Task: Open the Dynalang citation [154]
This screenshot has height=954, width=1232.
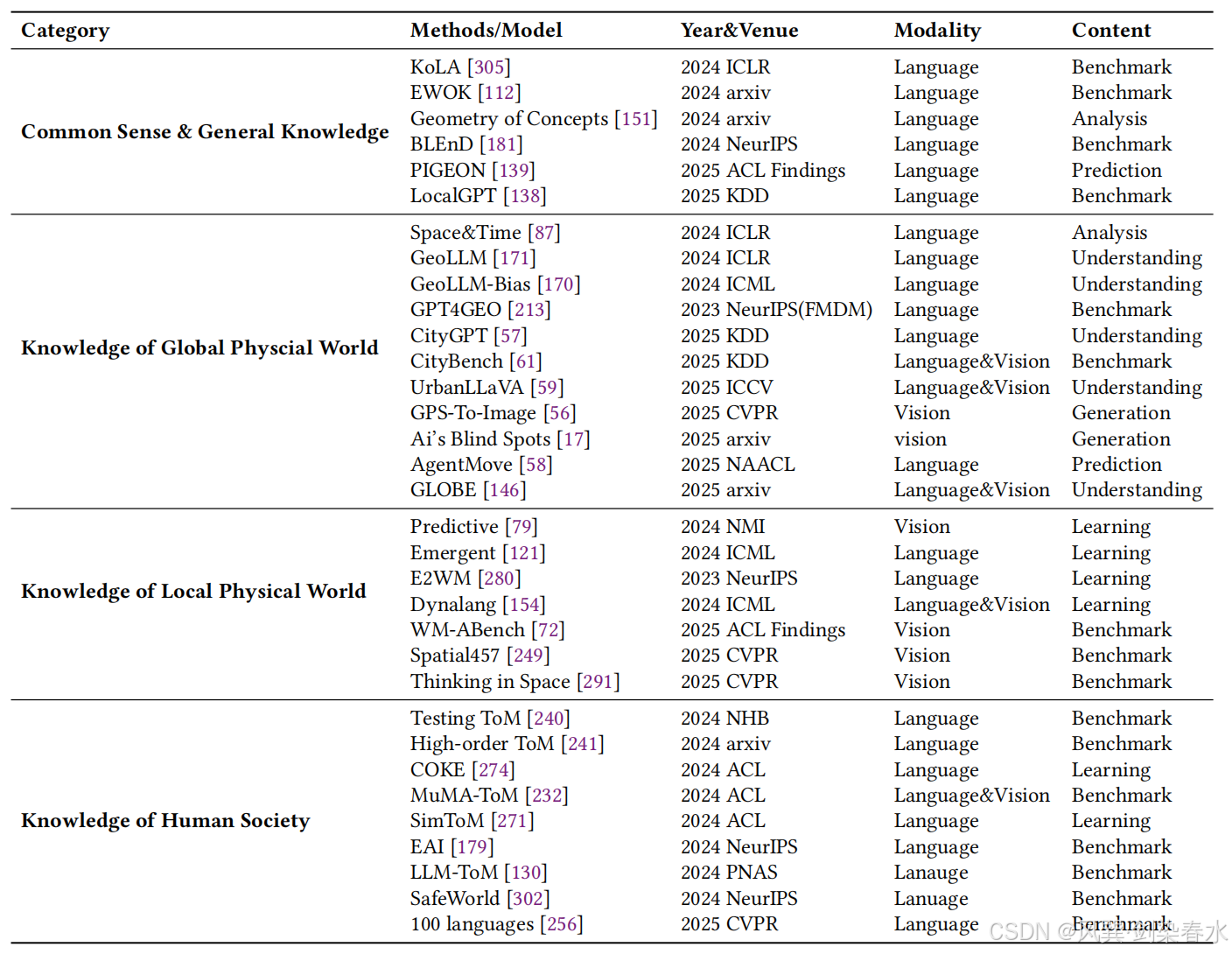Action: tap(524, 605)
